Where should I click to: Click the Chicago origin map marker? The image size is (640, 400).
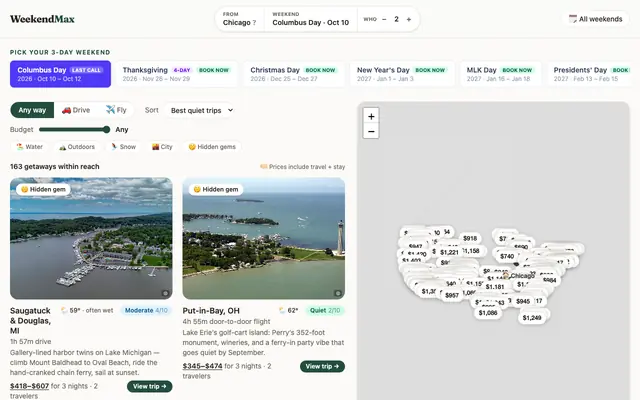click(519, 276)
